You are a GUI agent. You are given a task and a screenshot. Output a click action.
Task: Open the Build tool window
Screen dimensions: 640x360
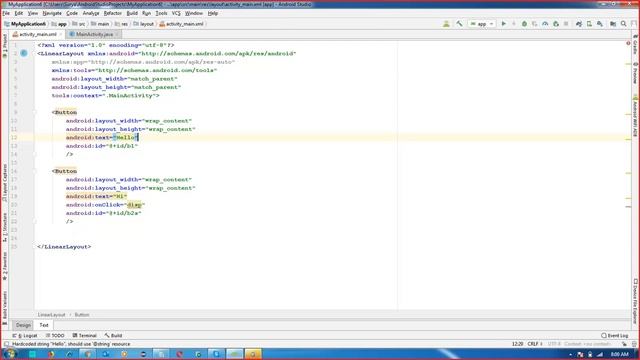(x=113, y=336)
